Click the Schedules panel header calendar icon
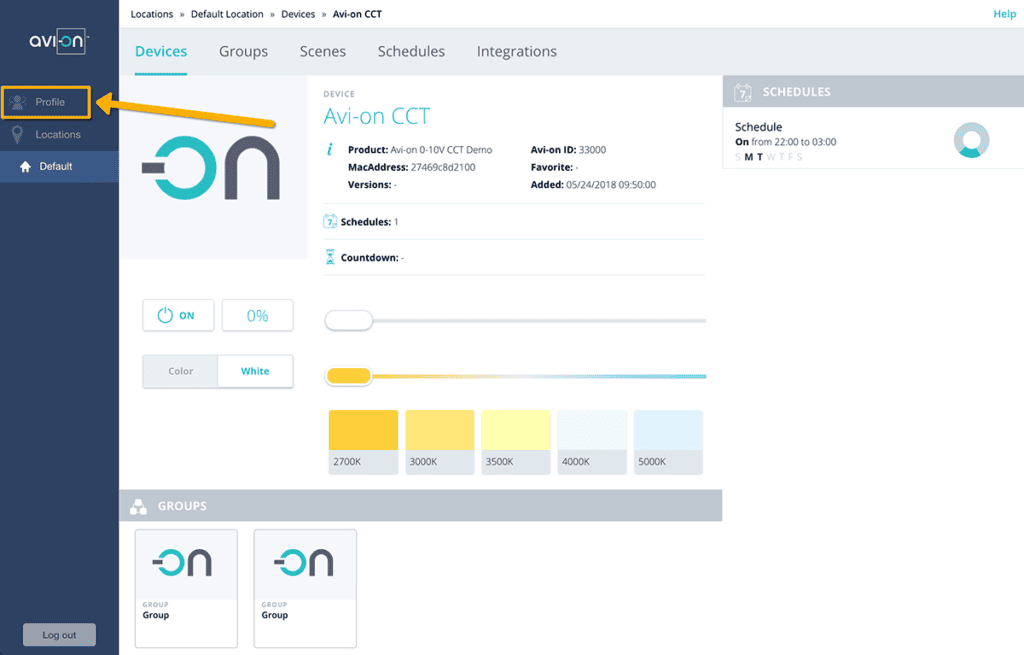 [742, 92]
